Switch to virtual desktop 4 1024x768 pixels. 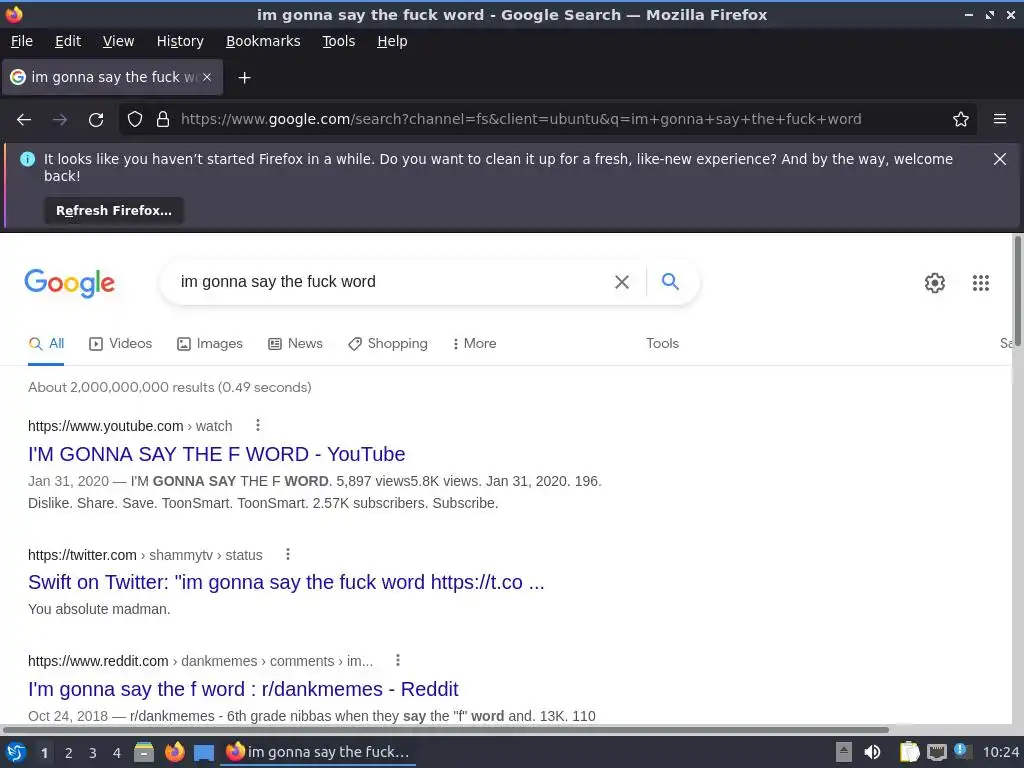click(117, 753)
